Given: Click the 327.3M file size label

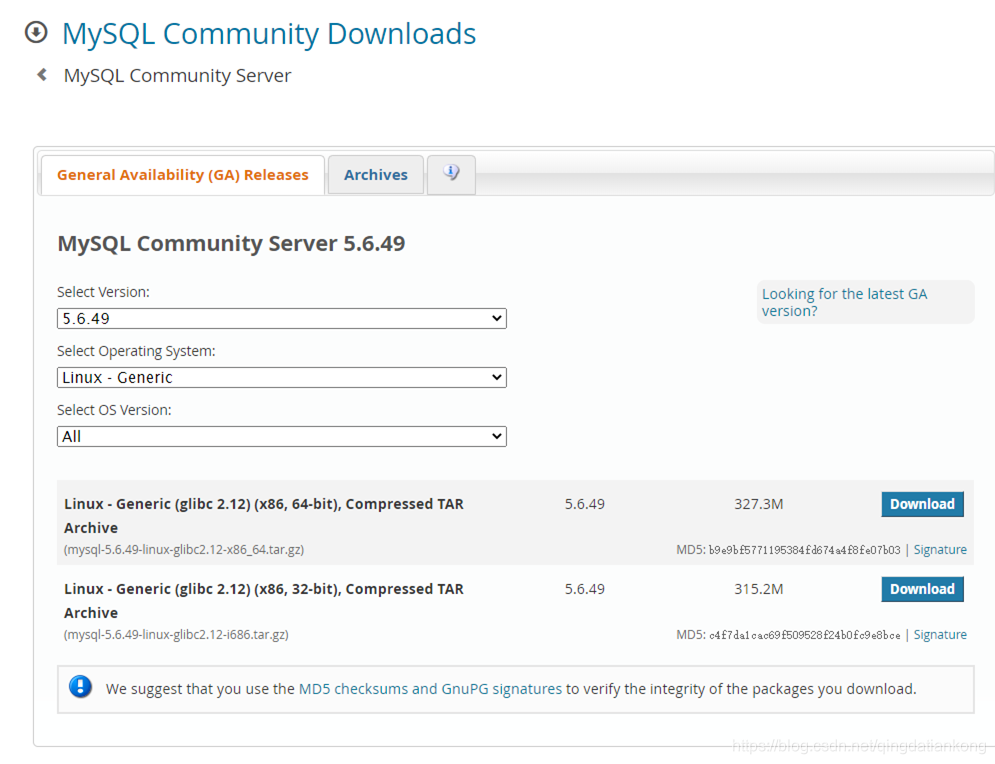Looking at the screenshot, I should 758,504.
